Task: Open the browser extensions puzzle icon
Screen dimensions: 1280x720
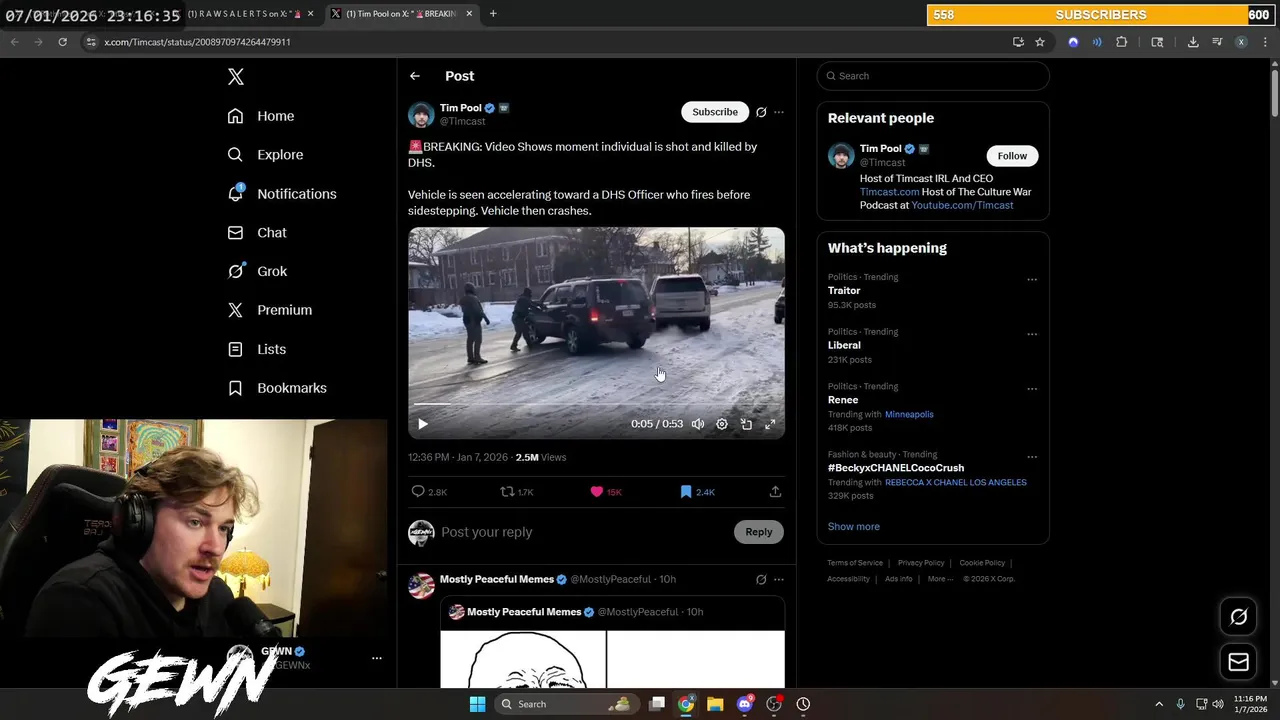Action: [x=1121, y=42]
